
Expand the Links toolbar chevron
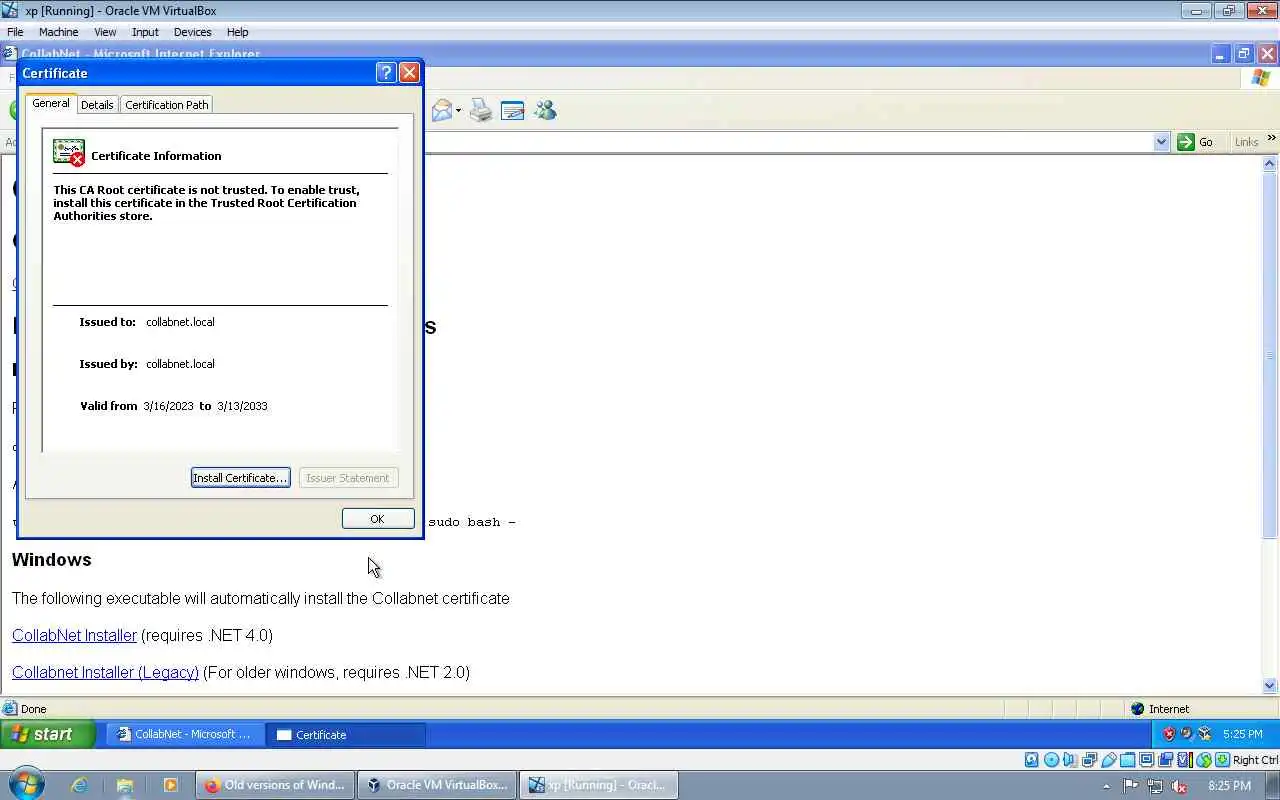[1271, 139]
